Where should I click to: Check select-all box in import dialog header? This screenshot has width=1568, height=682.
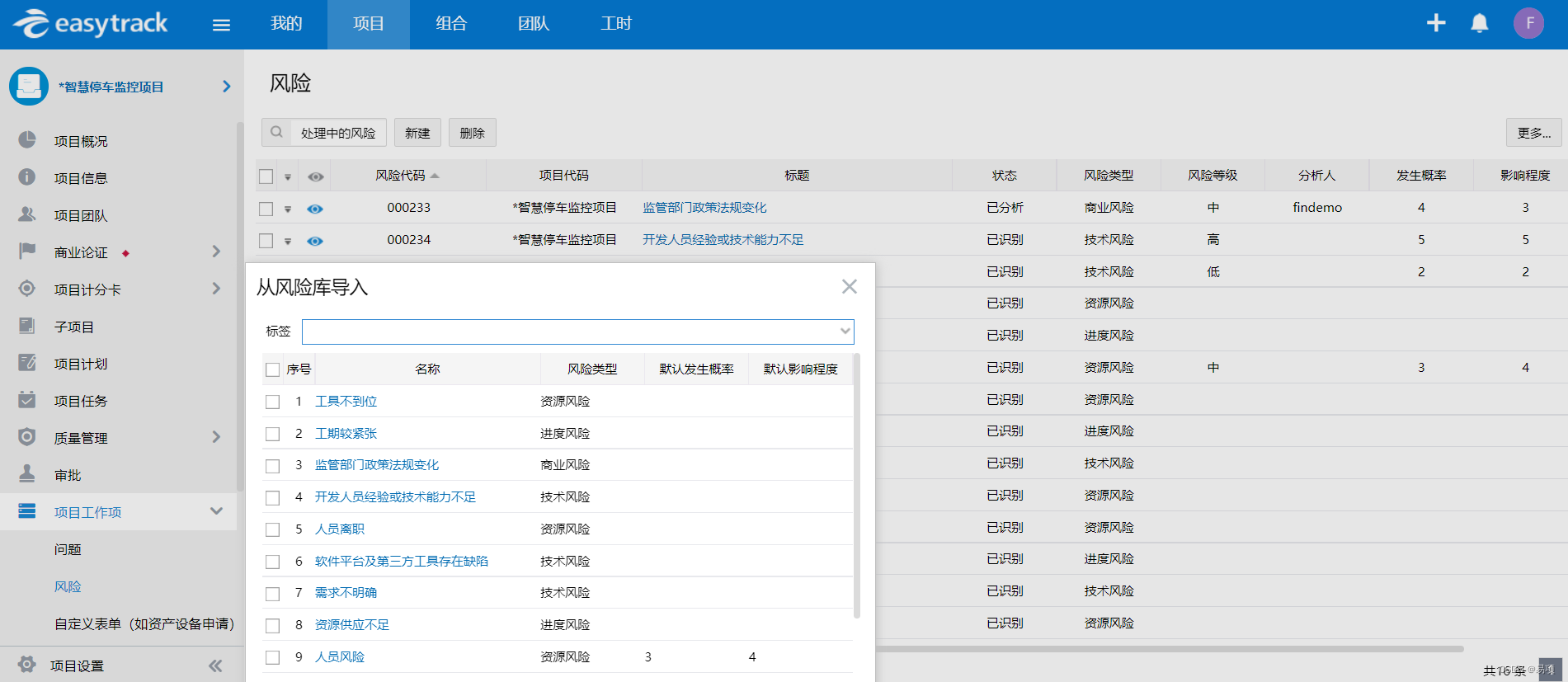pyautogui.click(x=273, y=369)
